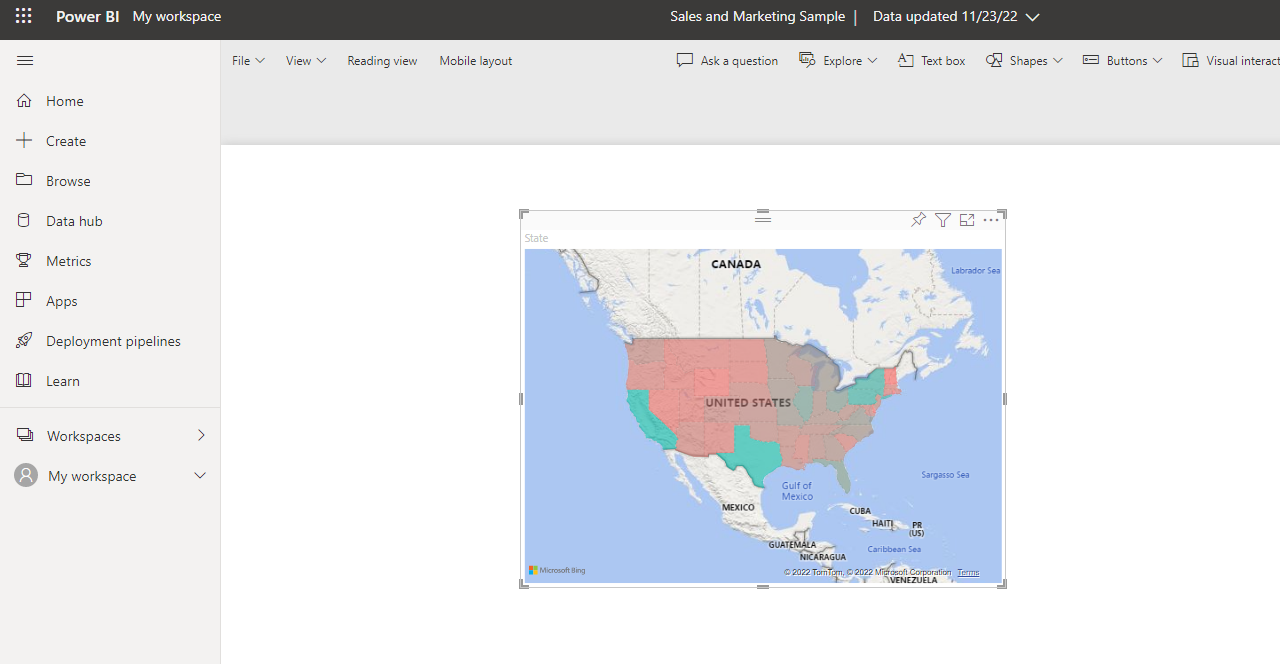Click Ask a question

[727, 61]
